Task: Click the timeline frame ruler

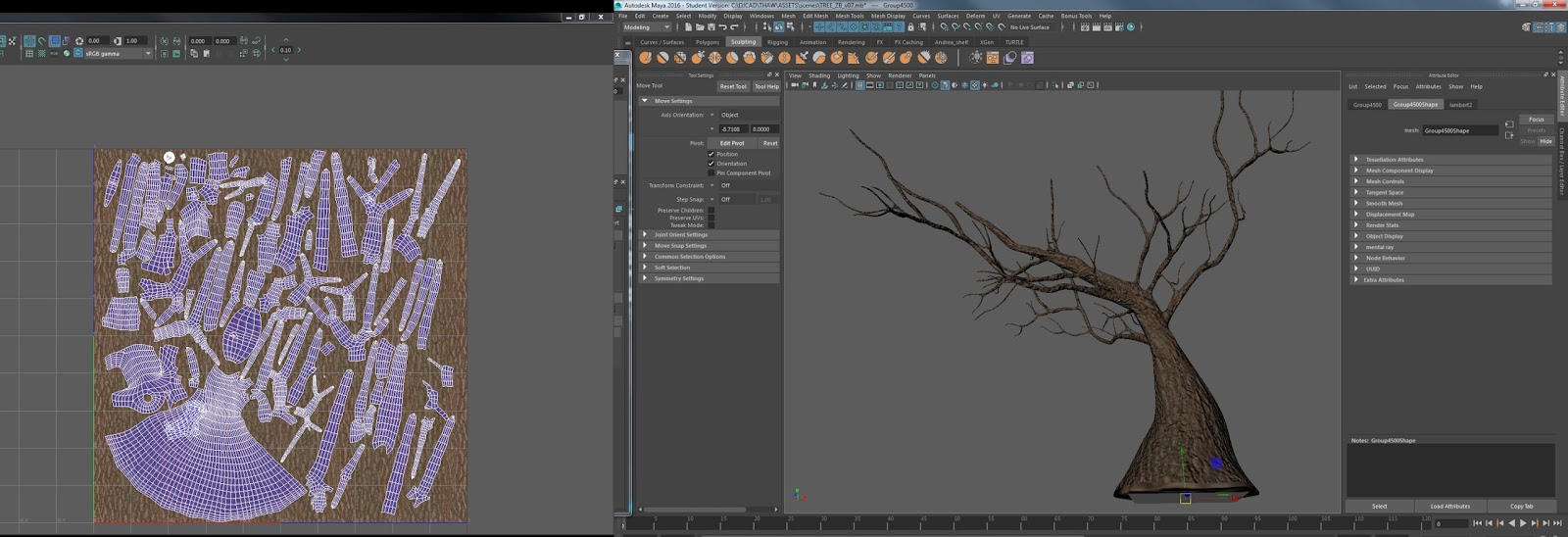Action: (980, 523)
